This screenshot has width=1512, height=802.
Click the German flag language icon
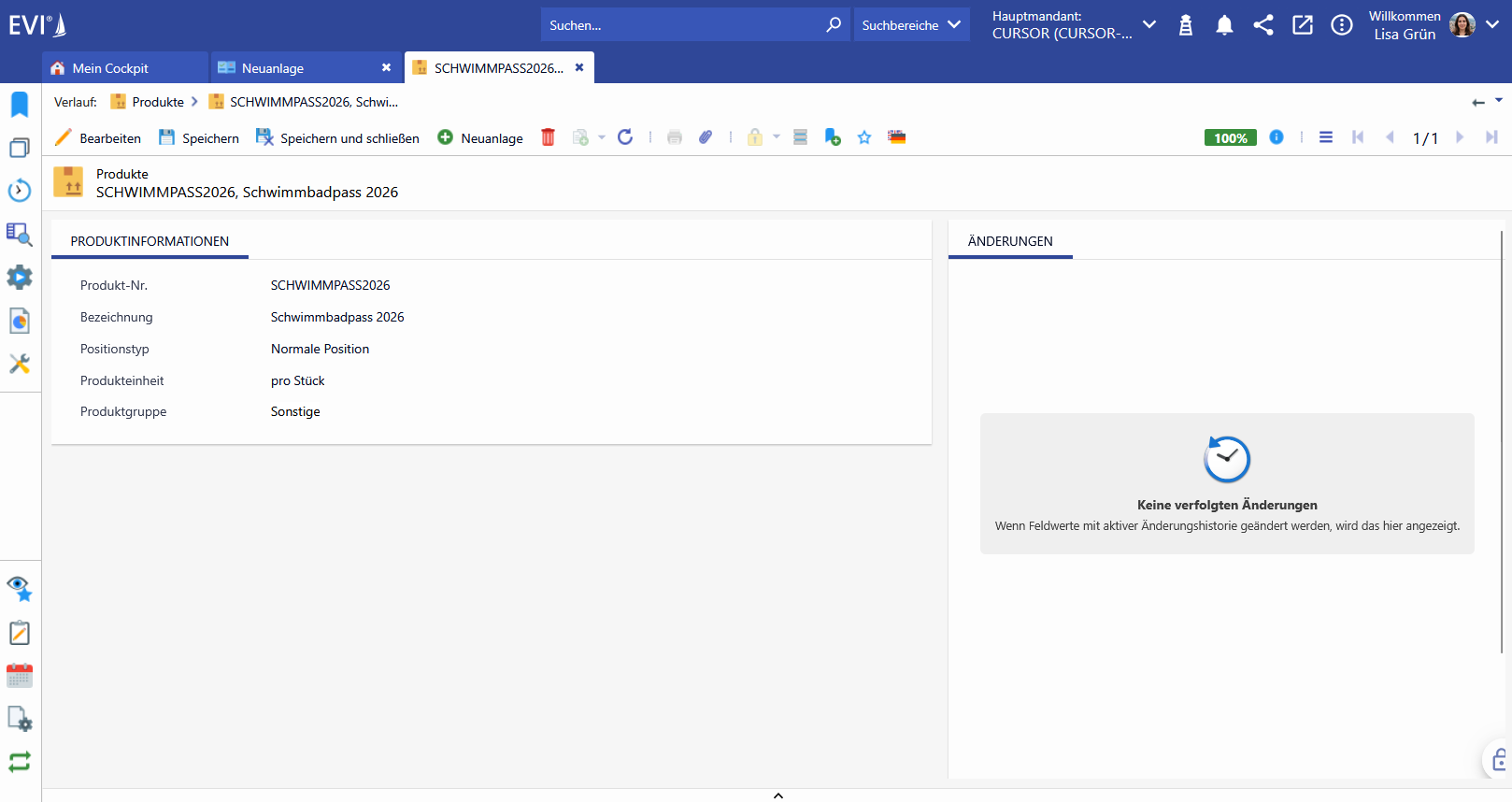click(897, 137)
